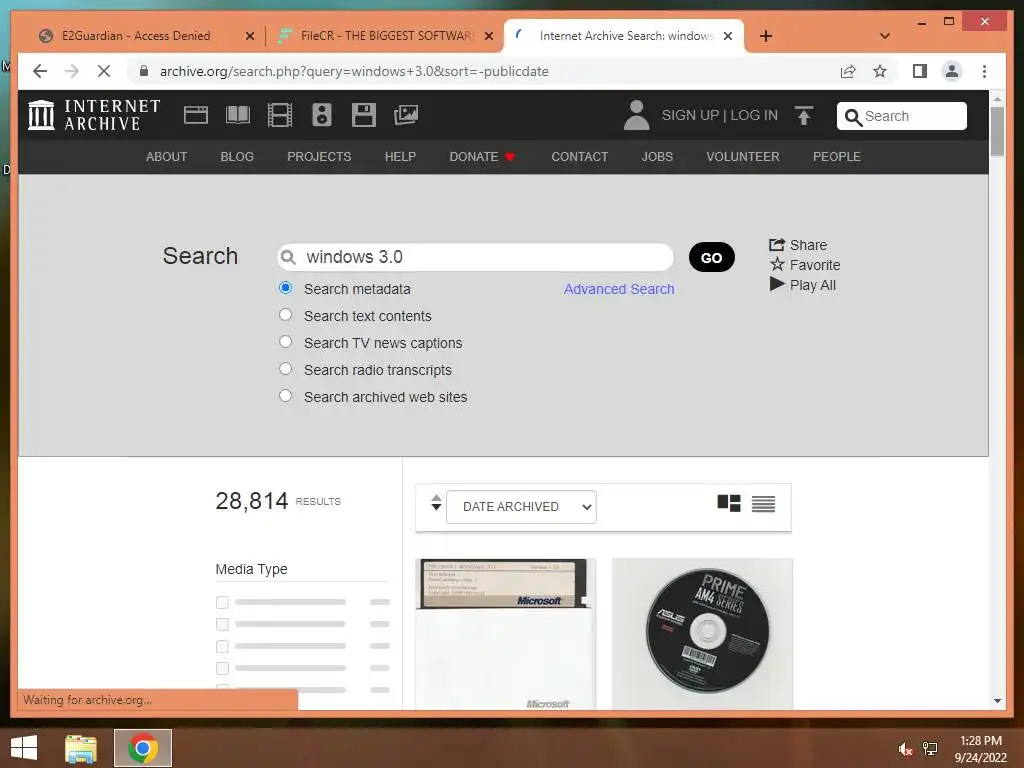Open the Software floppy disk icon

[x=364, y=115]
